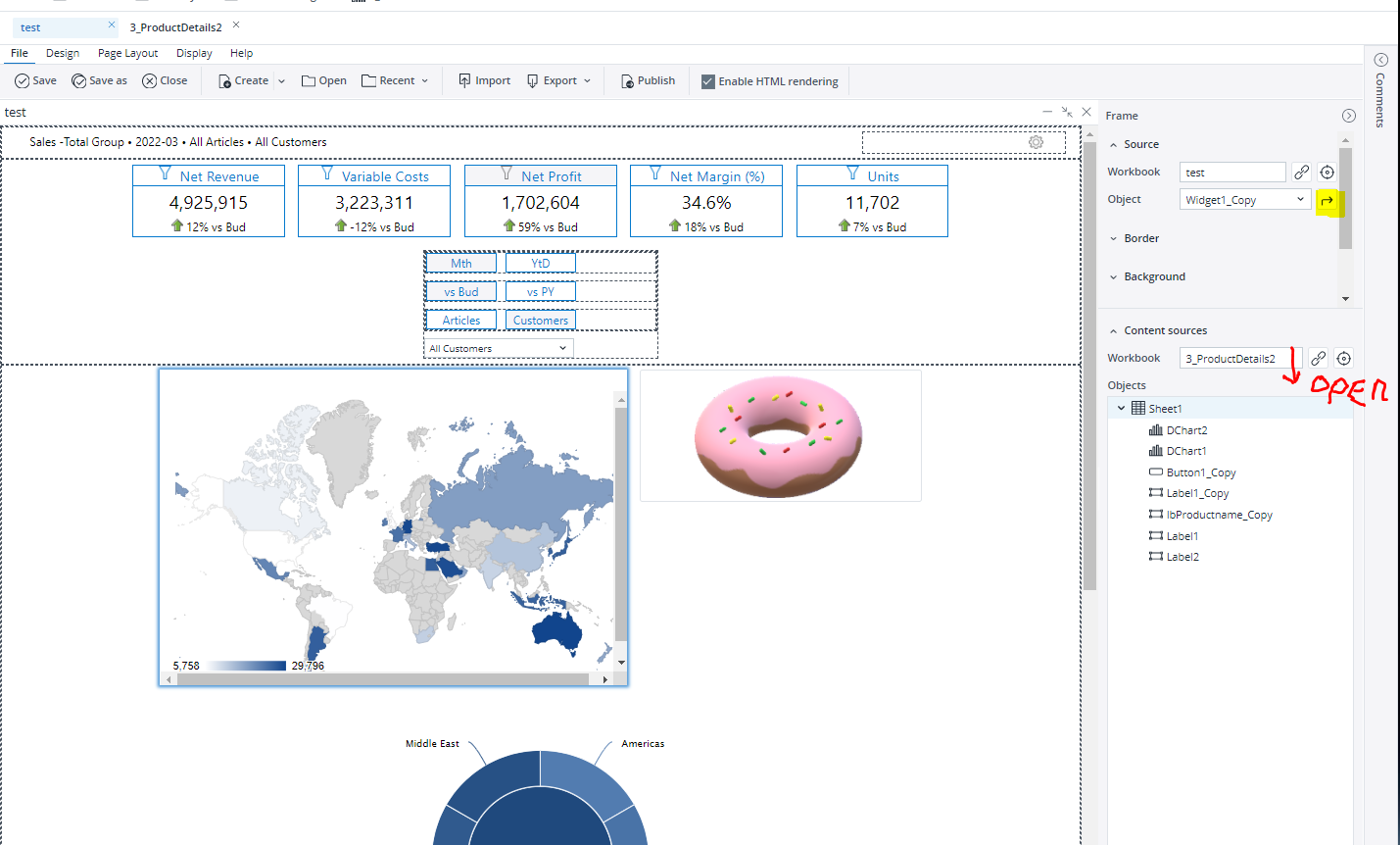Click link icon next to Source workbook
The image size is (1400, 845).
coord(1301,173)
